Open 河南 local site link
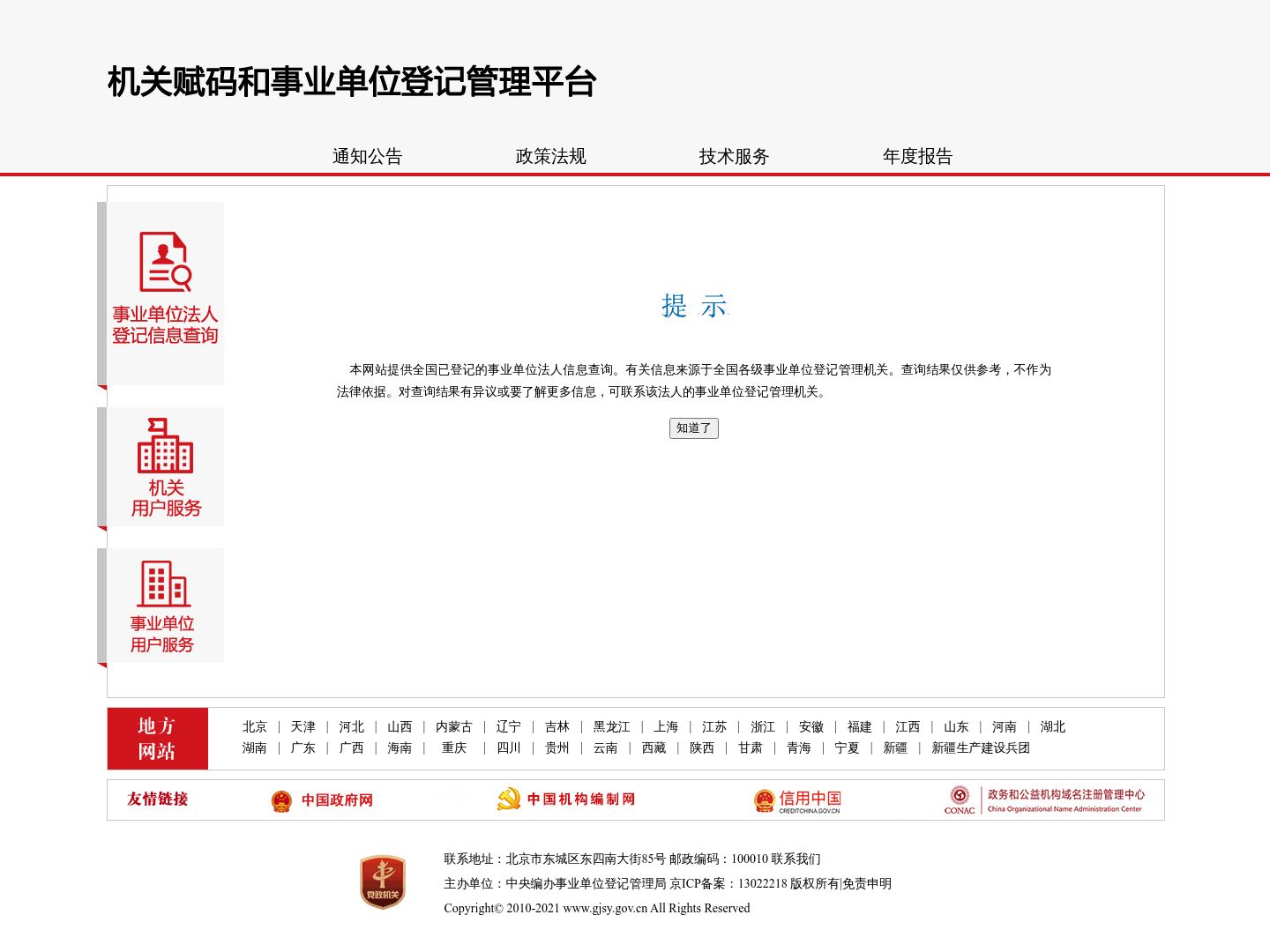Viewport: 1270px width, 952px height. click(1005, 727)
